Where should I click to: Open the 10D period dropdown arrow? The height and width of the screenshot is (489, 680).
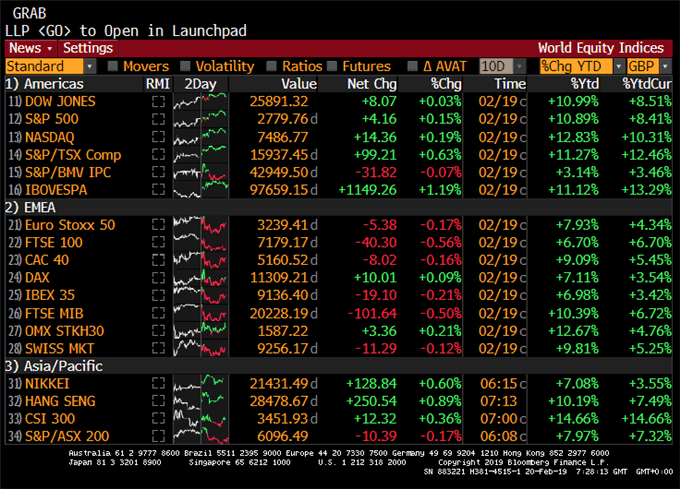tap(520, 66)
